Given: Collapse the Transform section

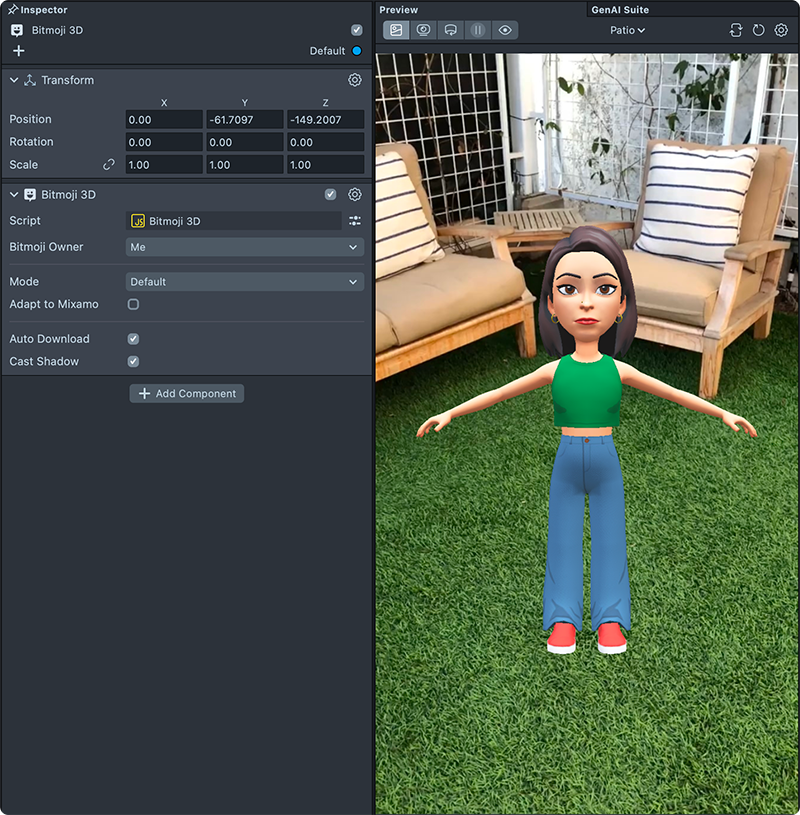Looking at the screenshot, I should (x=14, y=80).
